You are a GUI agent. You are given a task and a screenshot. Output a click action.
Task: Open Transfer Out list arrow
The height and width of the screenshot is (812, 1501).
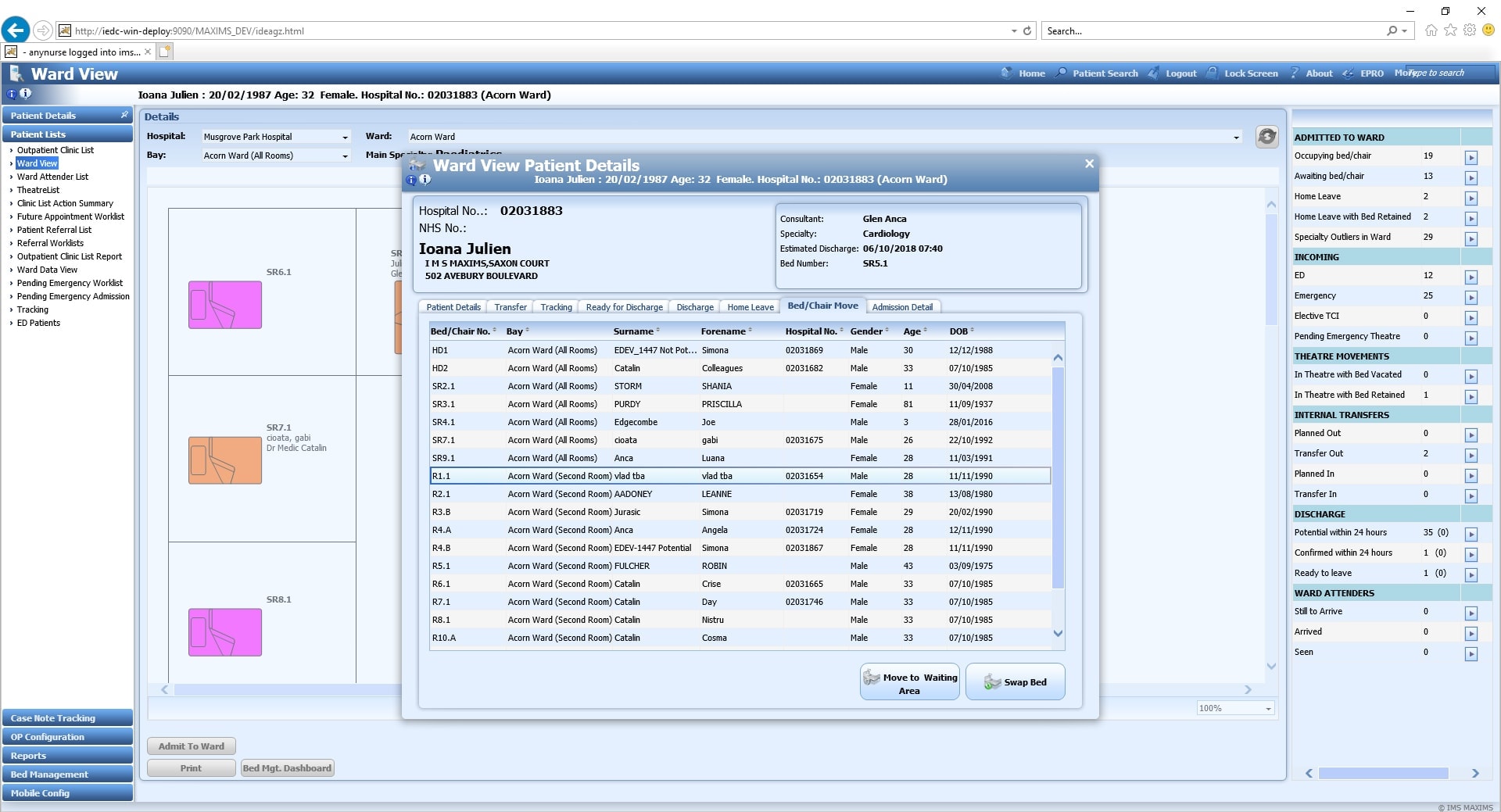point(1471,456)
